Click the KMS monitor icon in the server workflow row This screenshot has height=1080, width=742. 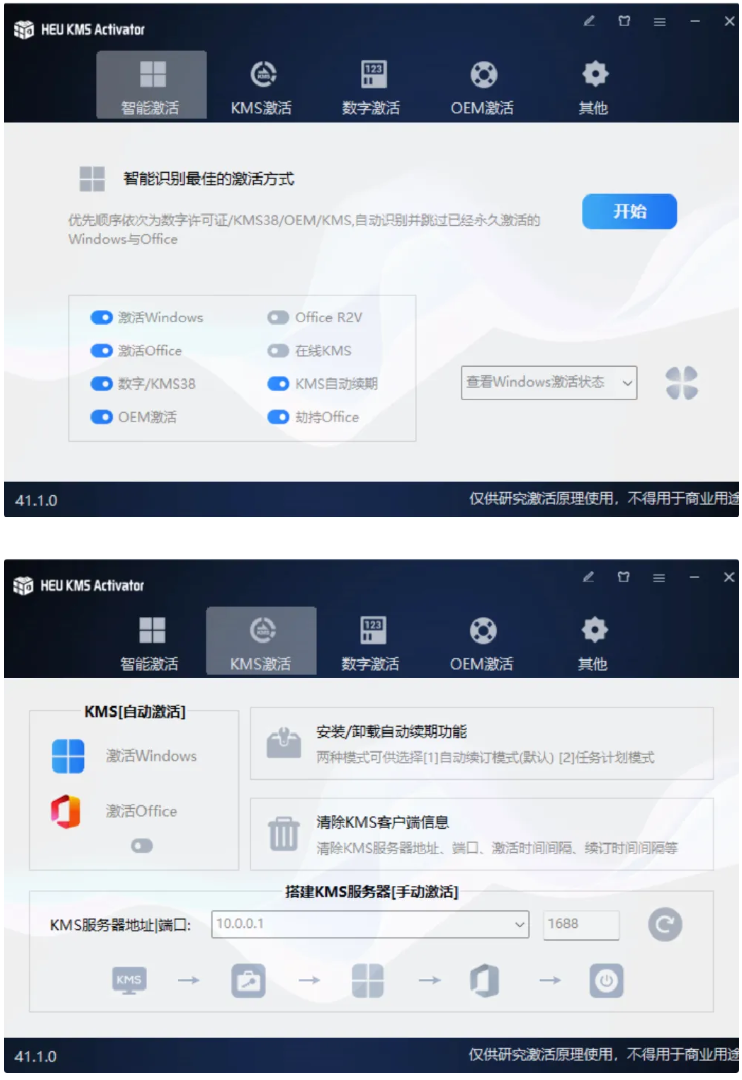129,981
